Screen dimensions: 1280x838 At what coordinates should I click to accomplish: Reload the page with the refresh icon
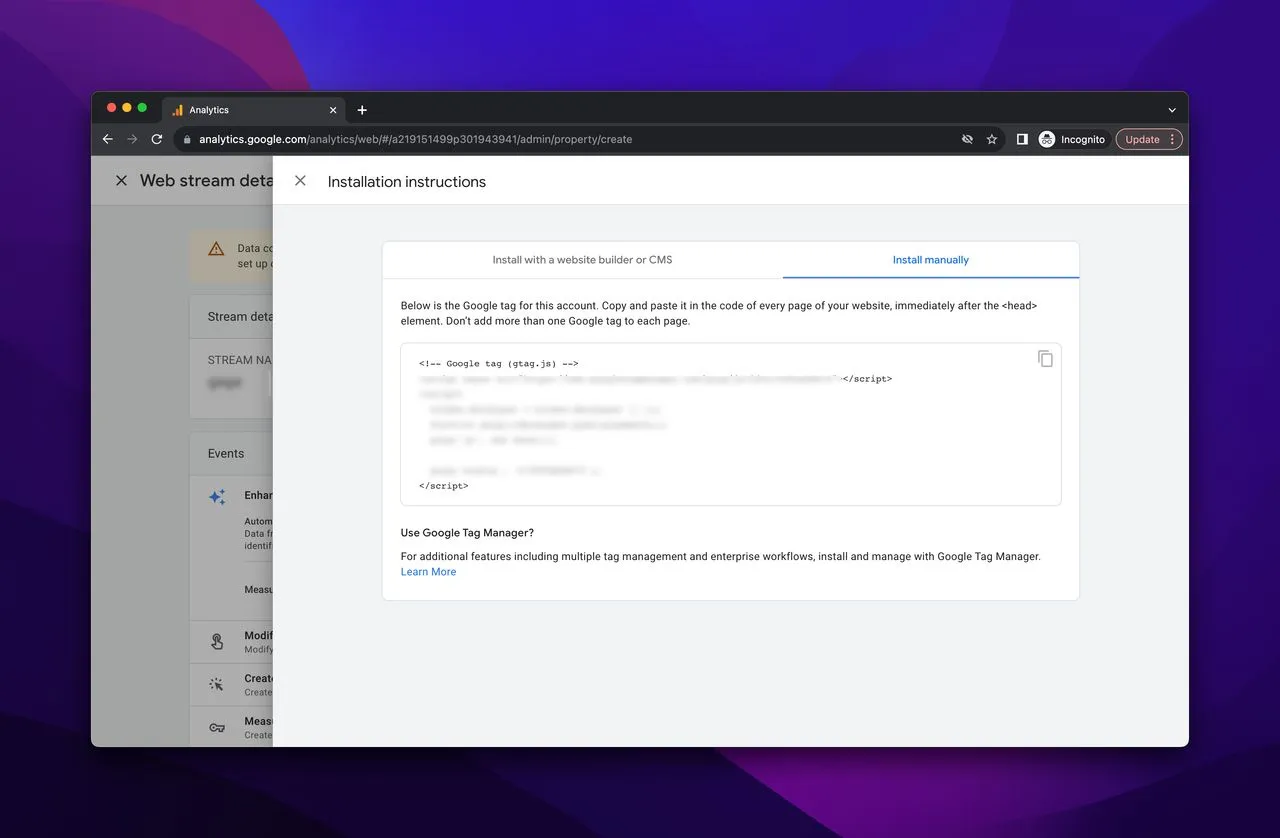(x=157, y=139)
